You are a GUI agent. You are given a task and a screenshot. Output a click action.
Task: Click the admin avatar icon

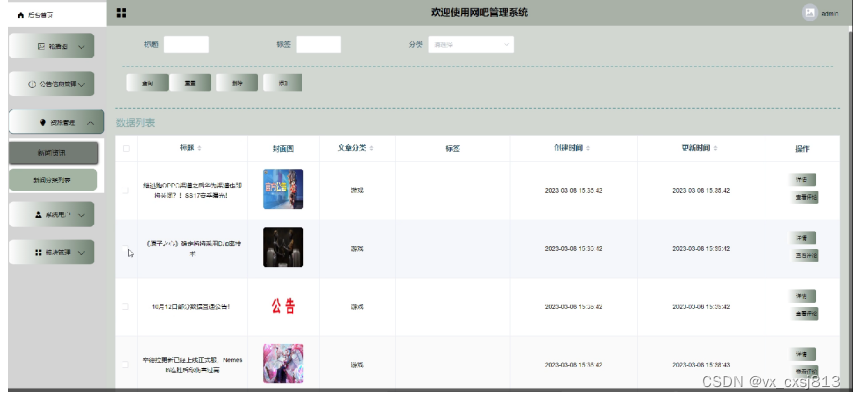pyautogui.click(x=810, y=13)
